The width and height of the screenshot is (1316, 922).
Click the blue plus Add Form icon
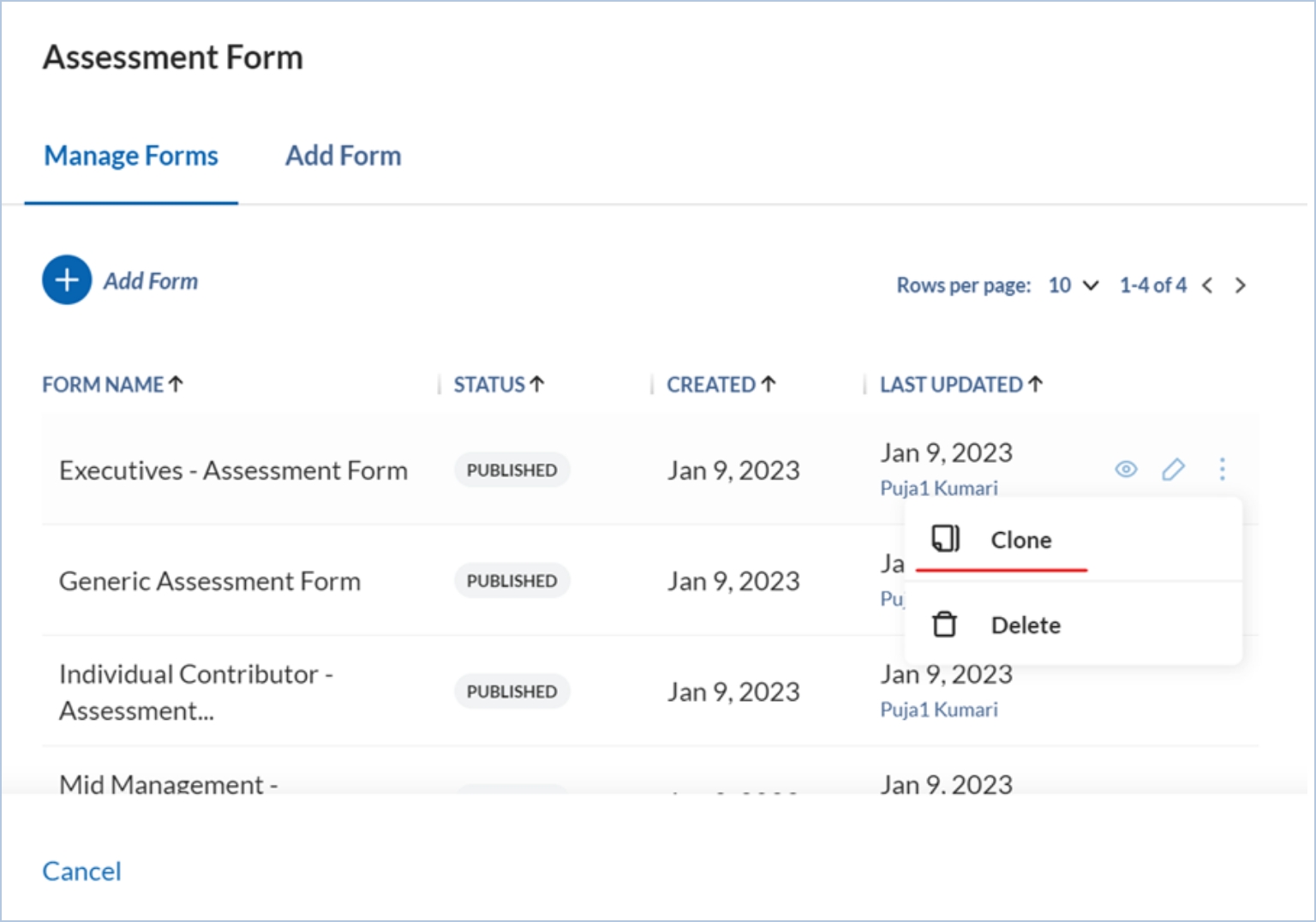67,280
